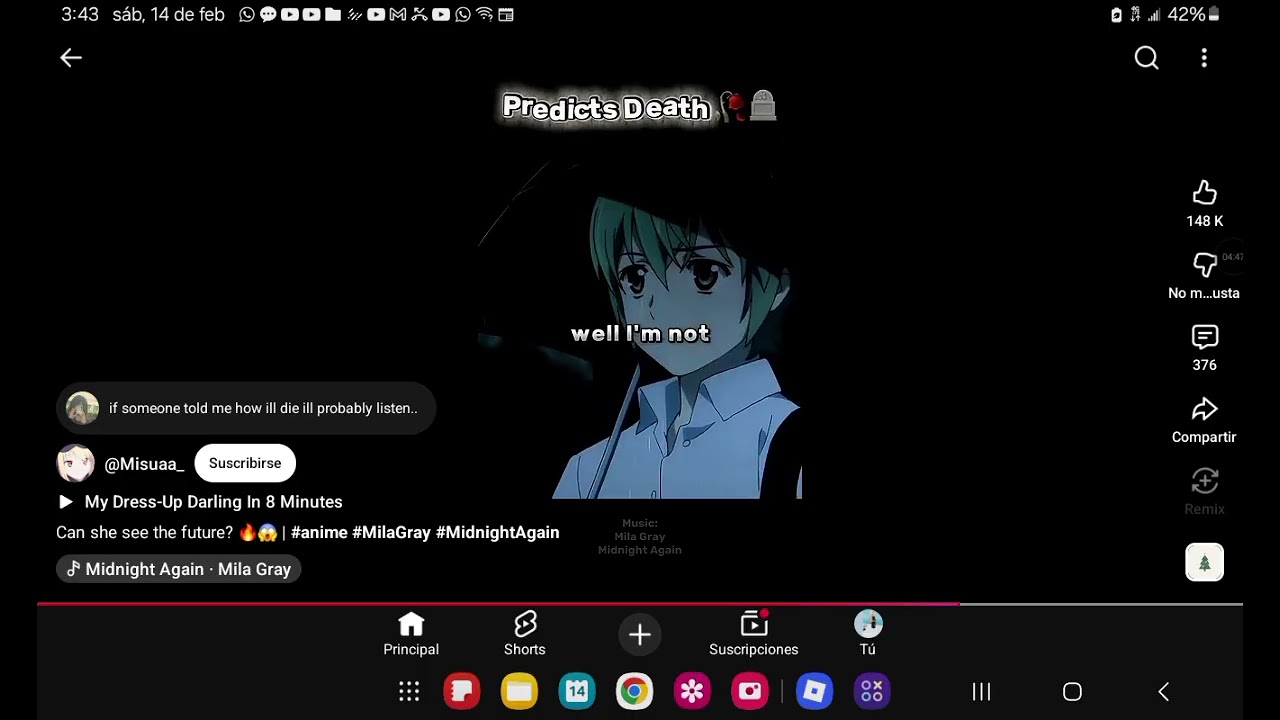Launch the Roblox app icon
Viewport: 1280px width, 720px height.
tap(814, 691)
